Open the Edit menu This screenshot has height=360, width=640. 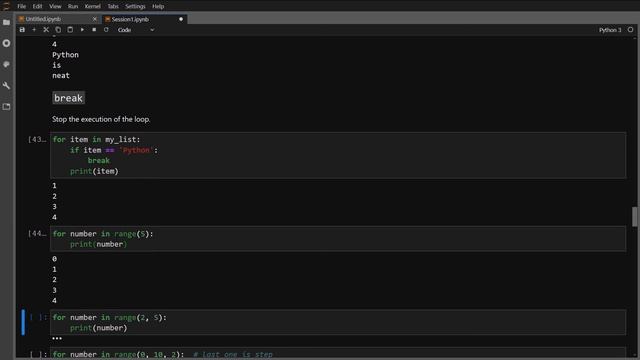pyautogui.click(x=37, y=6)
